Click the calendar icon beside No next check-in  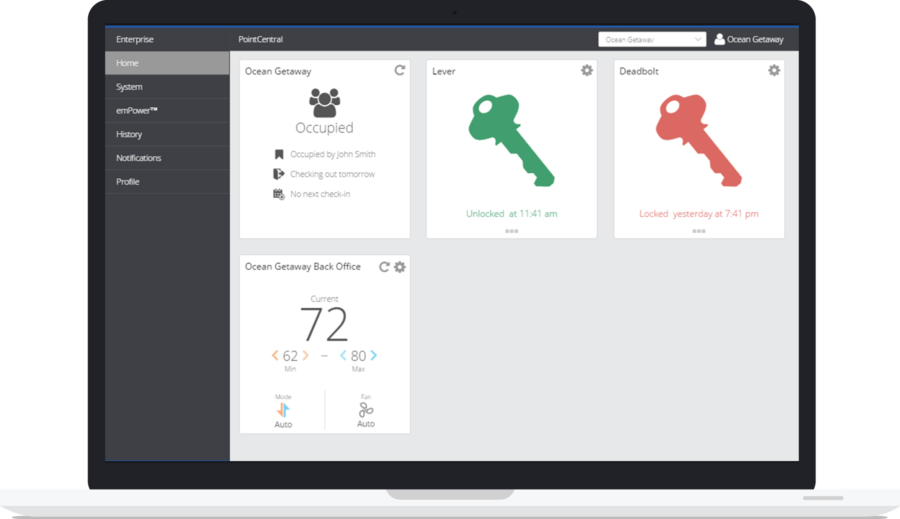tap(278, 194)
